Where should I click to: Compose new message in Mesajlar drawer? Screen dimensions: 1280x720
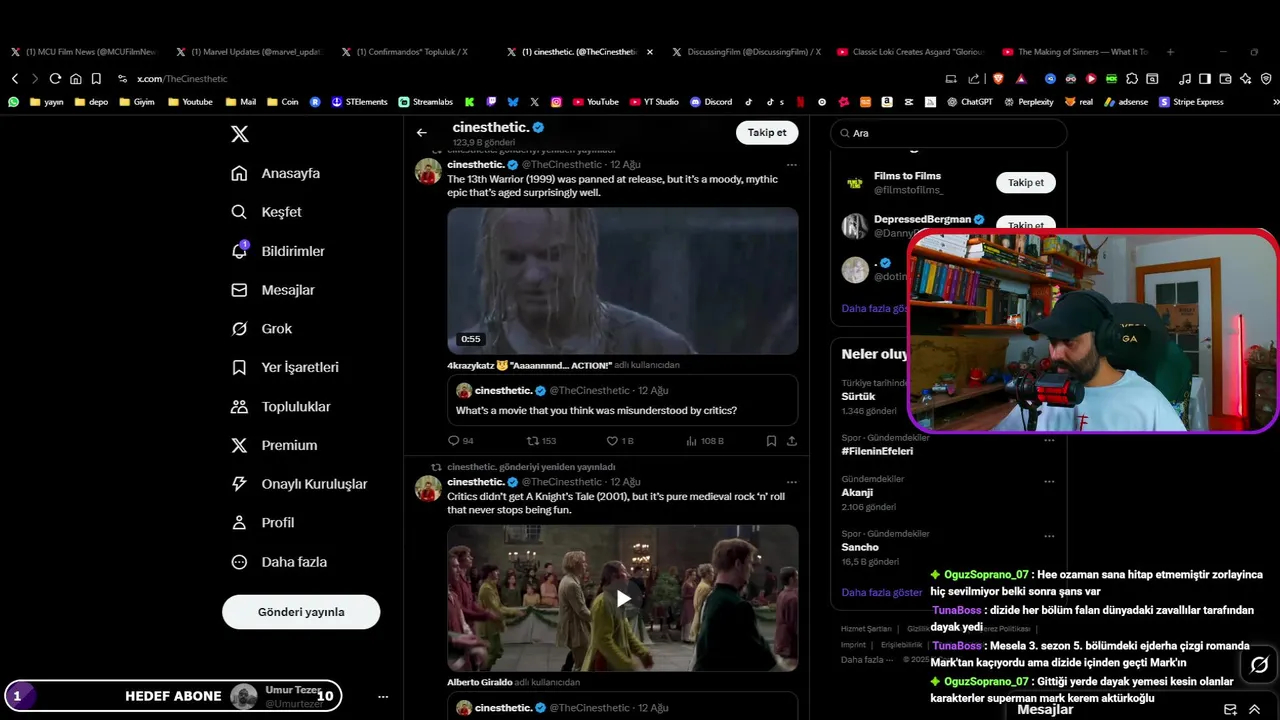(1230, 709)
